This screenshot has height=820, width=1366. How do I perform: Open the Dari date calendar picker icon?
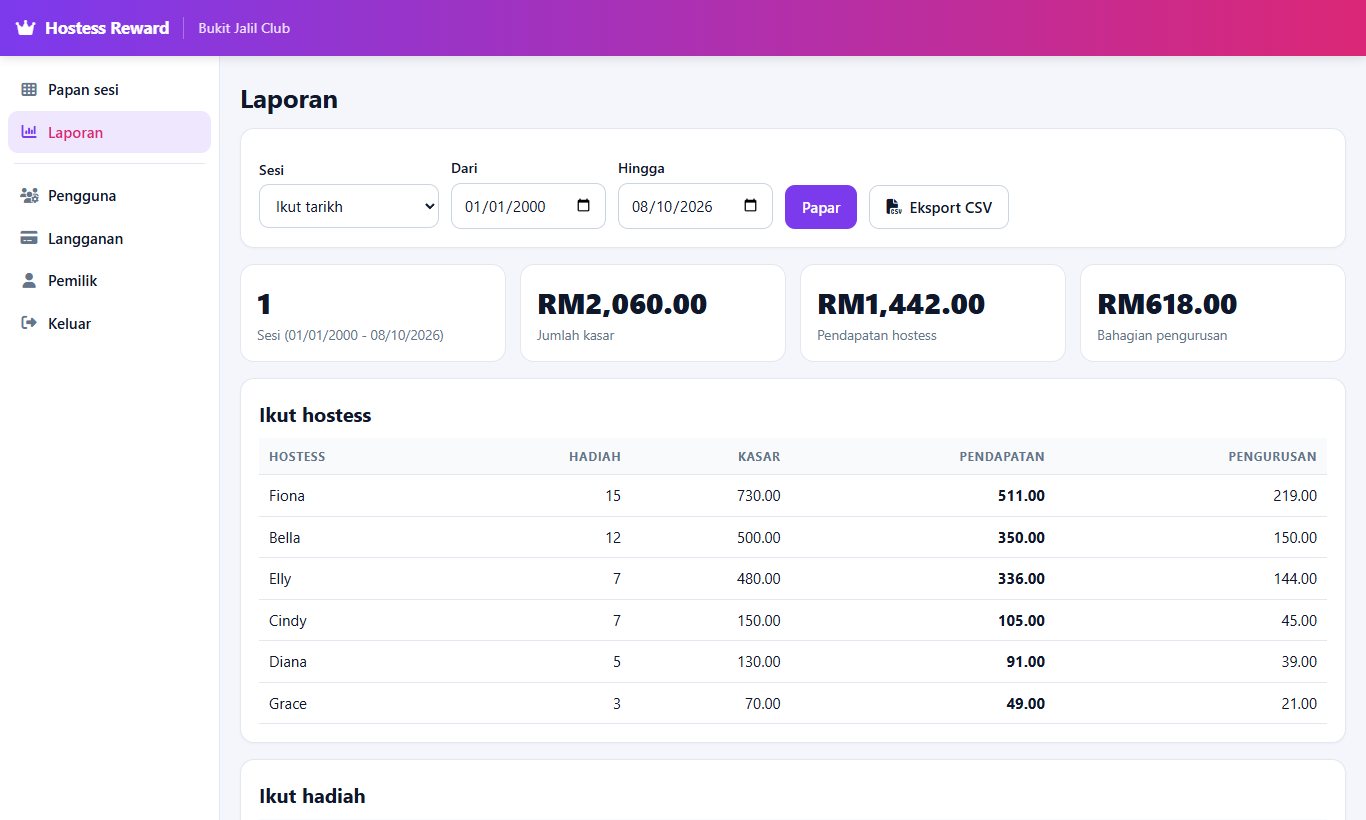[x=584, y=206]
